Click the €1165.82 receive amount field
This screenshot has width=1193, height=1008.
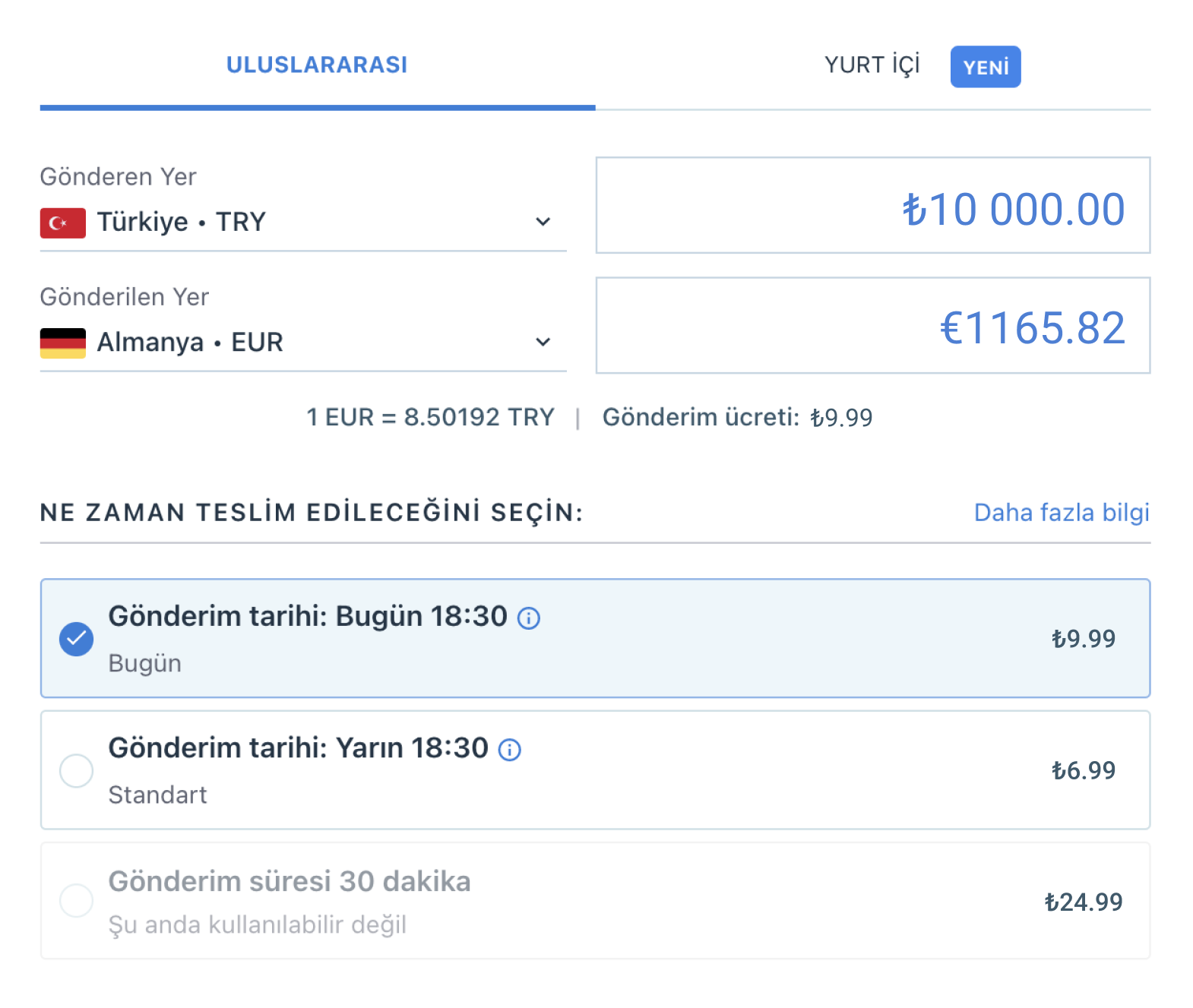(x=872, y=326)
